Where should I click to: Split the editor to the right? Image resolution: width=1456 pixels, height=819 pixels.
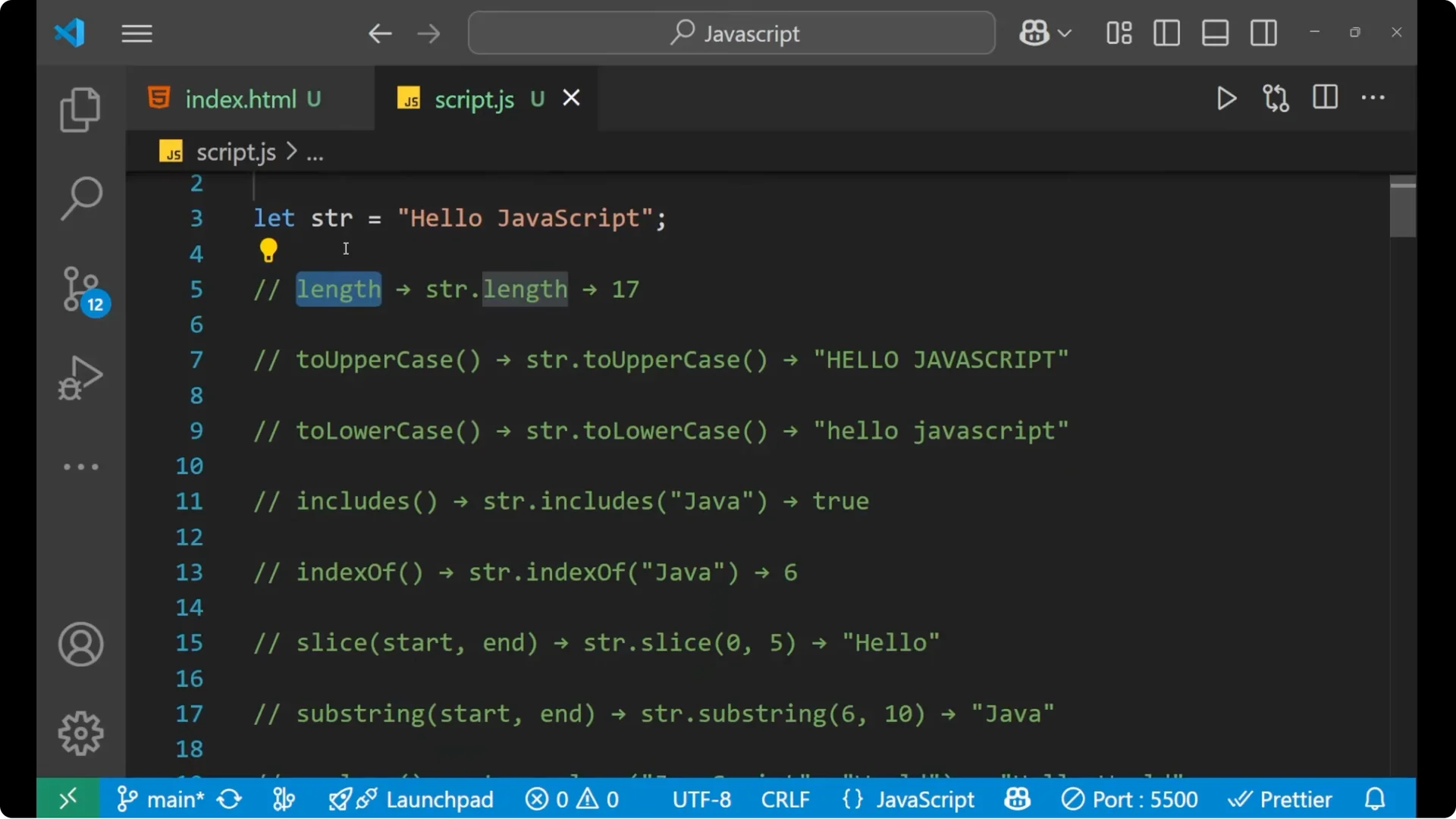[x=1324, y=98]
